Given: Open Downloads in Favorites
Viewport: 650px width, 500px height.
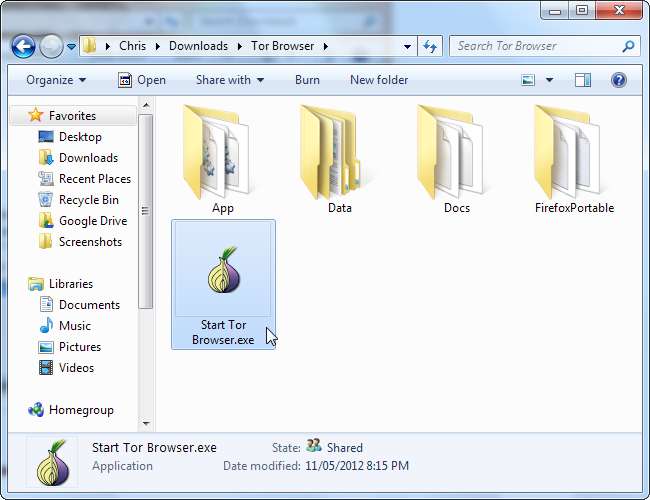Looking at the screenshot, I should [88, 158].
